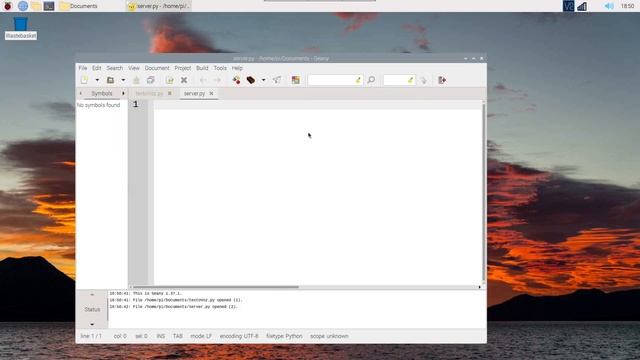
Task: Open build actions dropdown arrow
Action: click(263, 80)
